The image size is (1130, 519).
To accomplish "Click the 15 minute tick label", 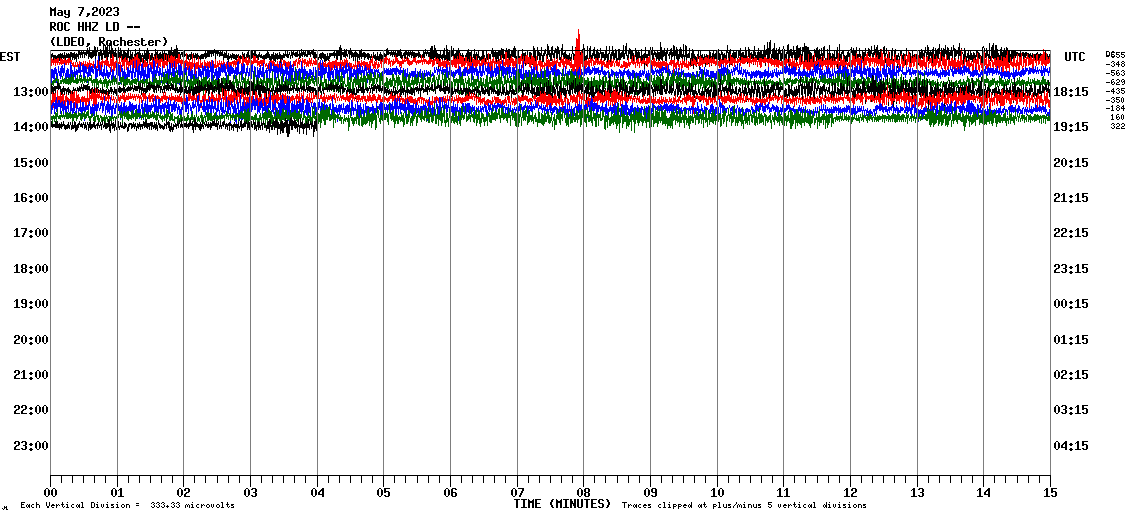I will click(1049, 492).
